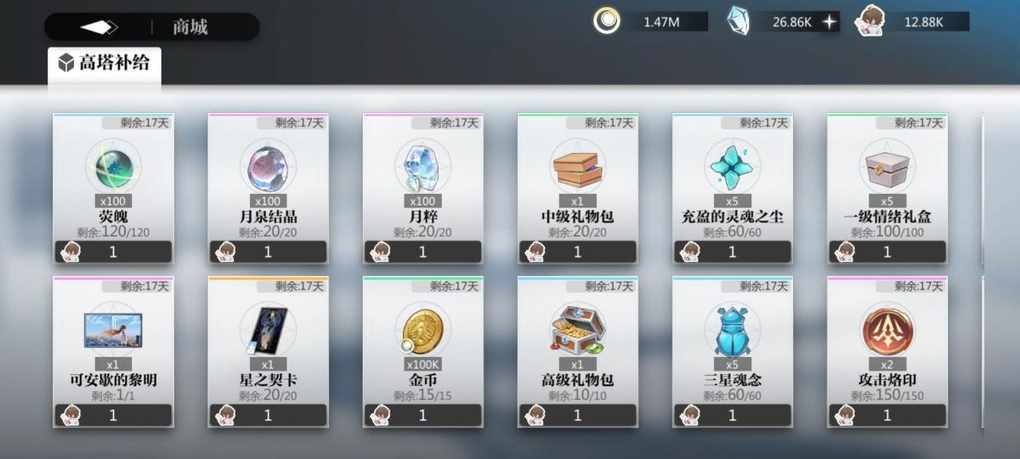Tap the blue crystal currency icon
Image resolution: width=1020 pixels, height=459 pixels.
click(738, 21)
